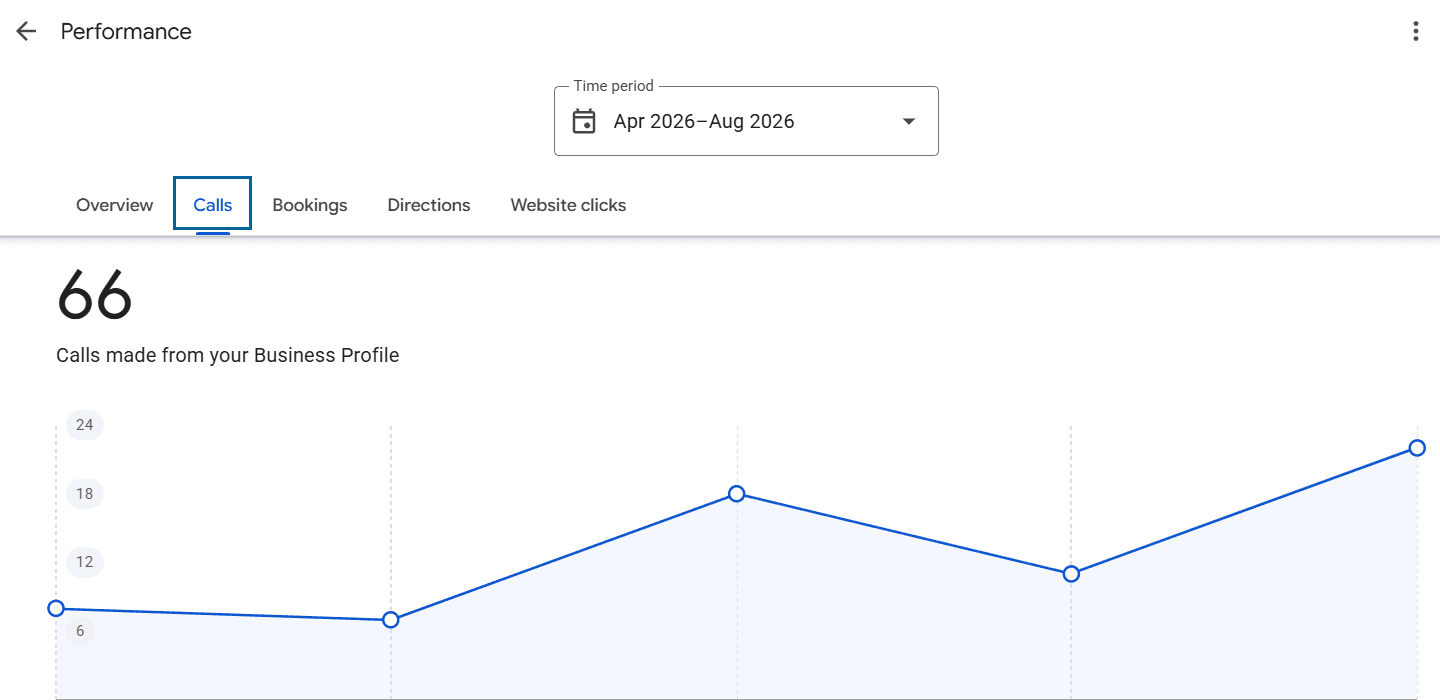View the Directions tab
Screen dimensions: 1440x700
[429, 205]
